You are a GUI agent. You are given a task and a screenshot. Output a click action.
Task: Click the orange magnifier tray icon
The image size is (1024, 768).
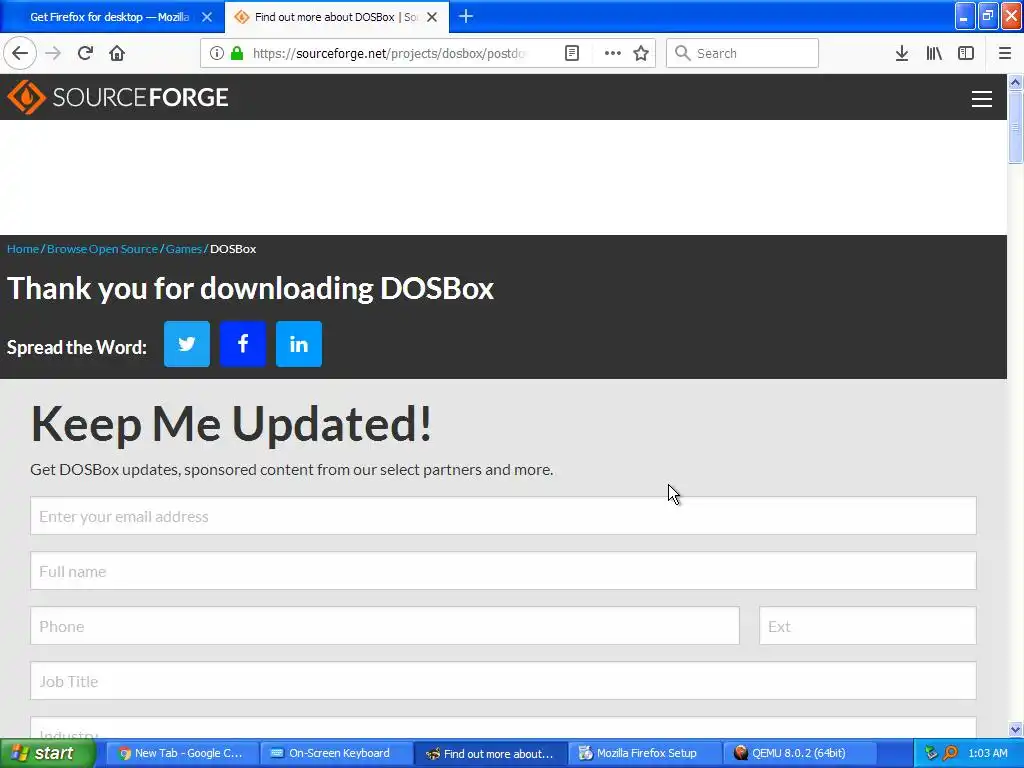pyautogui.click(x=950, y=753)
